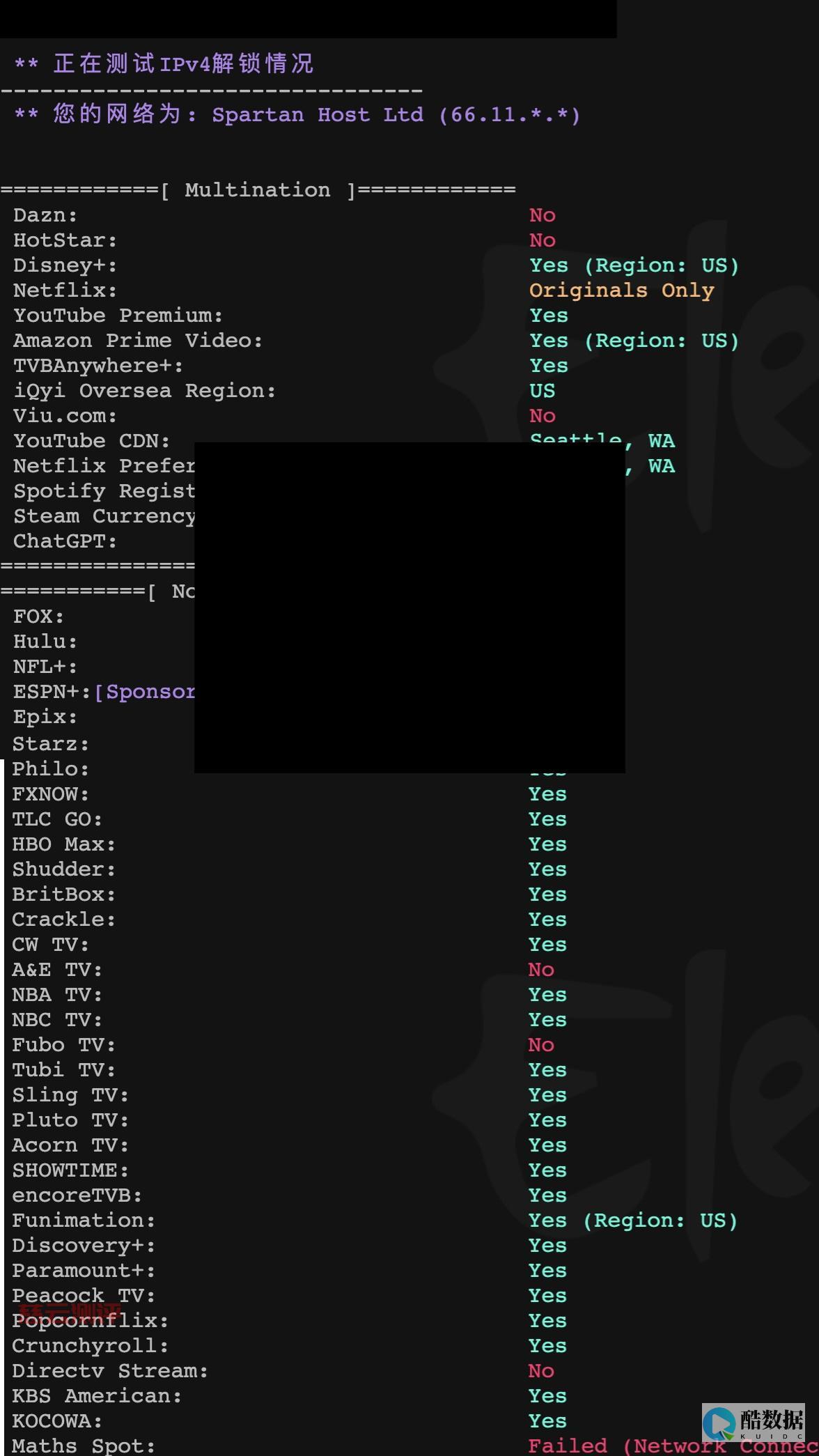
Task: Click the 'Hulu:' label
Action: pyautogui.click(x=45, y=642)
